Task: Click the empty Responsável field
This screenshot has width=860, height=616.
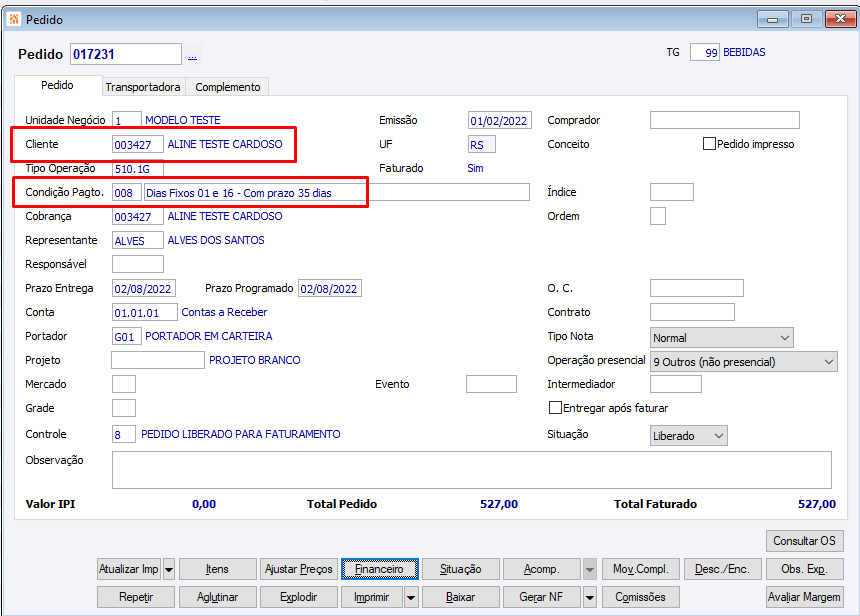Action: click(x=138, y=264)
